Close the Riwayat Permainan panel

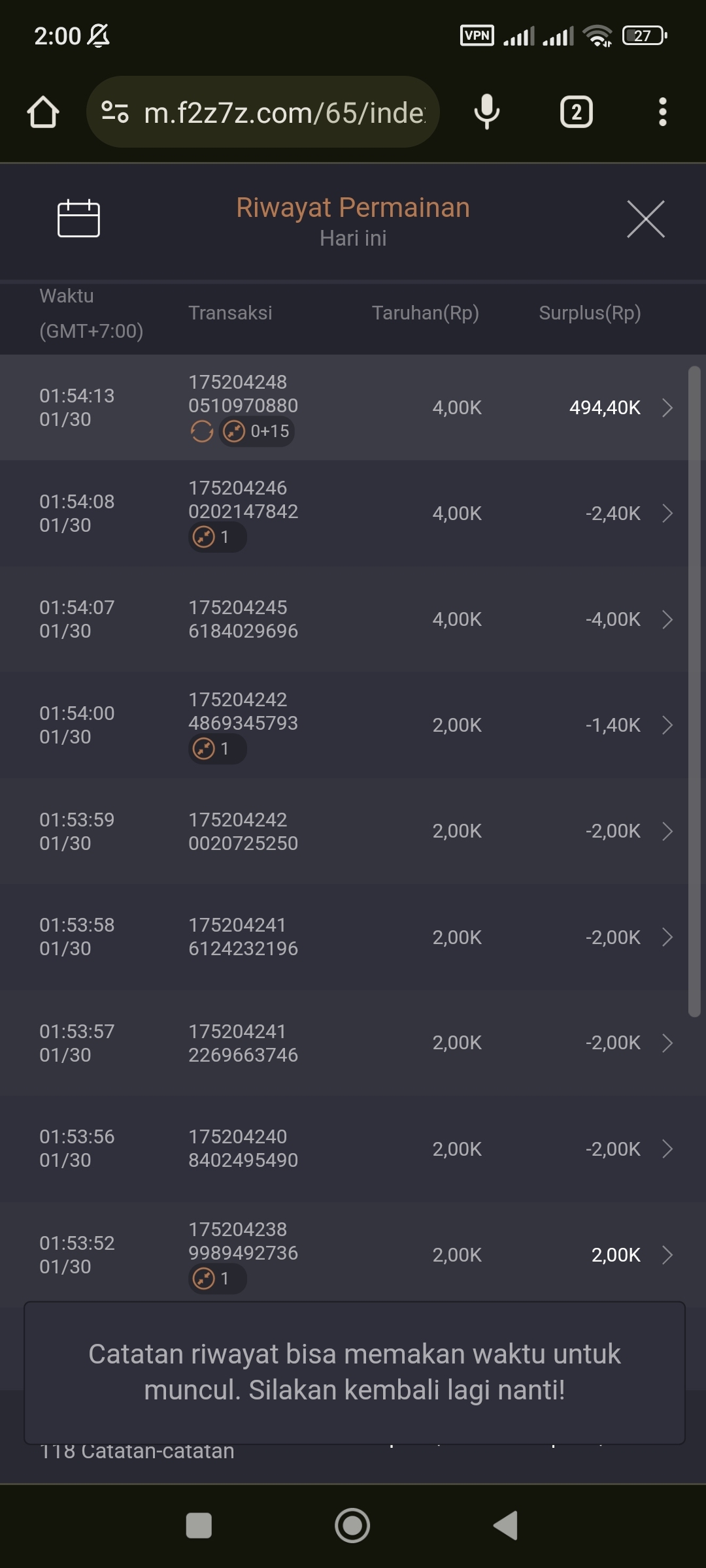645,220
